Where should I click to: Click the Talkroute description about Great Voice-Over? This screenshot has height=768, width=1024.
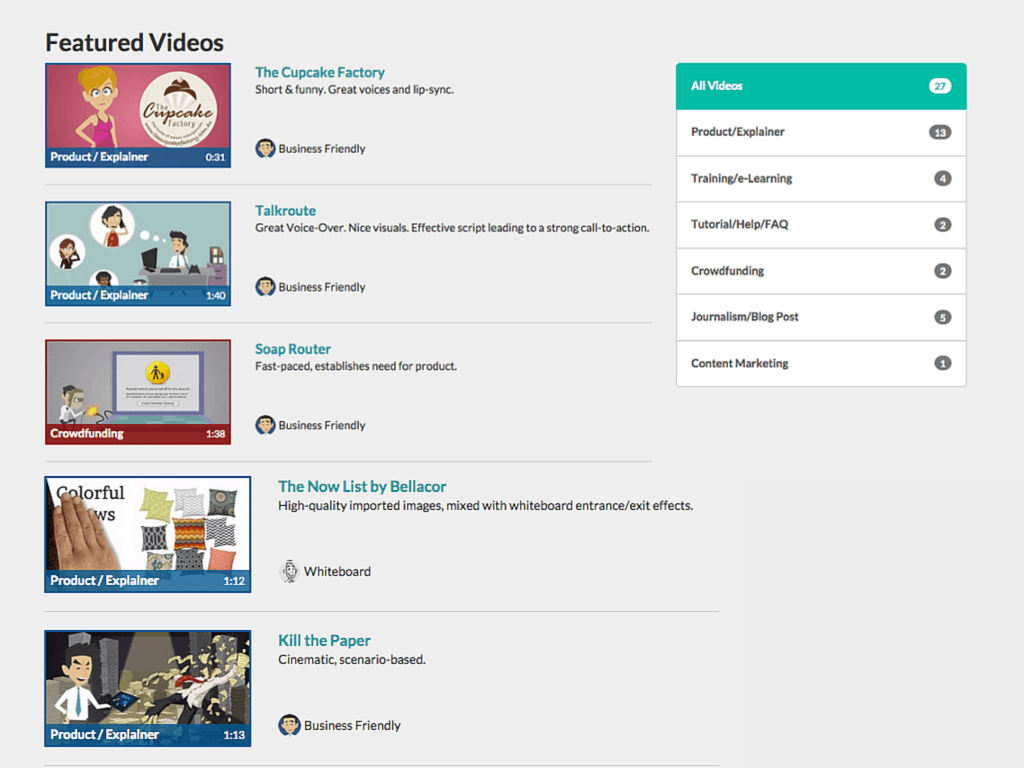point(452,228)
